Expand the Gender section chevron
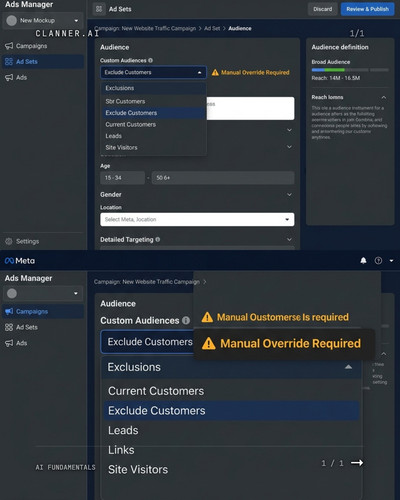Viewport: 400px width, 500px height. click(x=289, y=195)
